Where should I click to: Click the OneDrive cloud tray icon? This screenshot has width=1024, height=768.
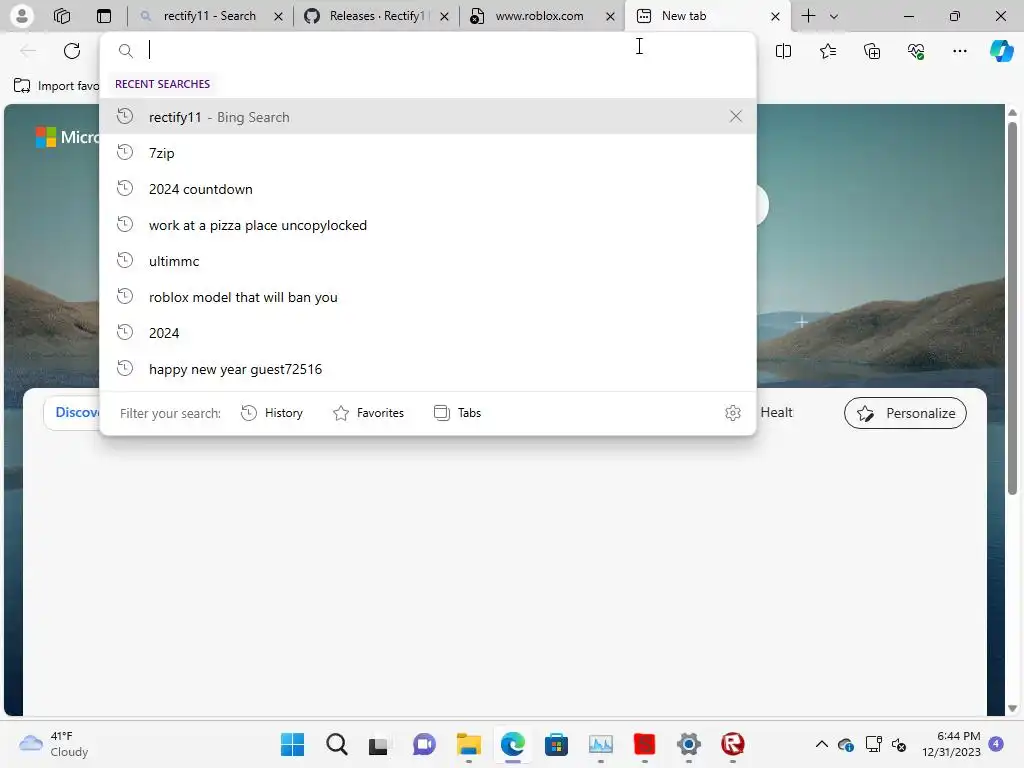846,744
